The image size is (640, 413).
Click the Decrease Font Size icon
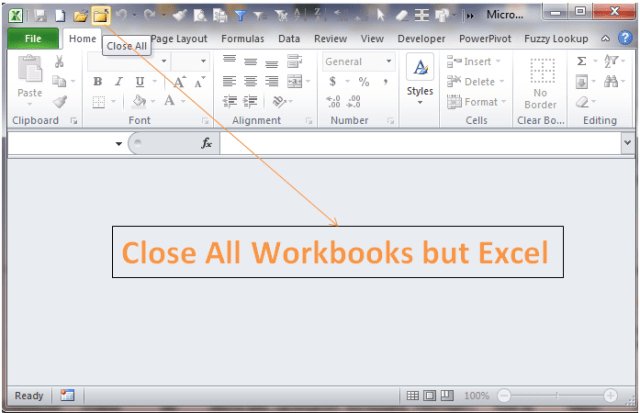click(x=200, y=82)
